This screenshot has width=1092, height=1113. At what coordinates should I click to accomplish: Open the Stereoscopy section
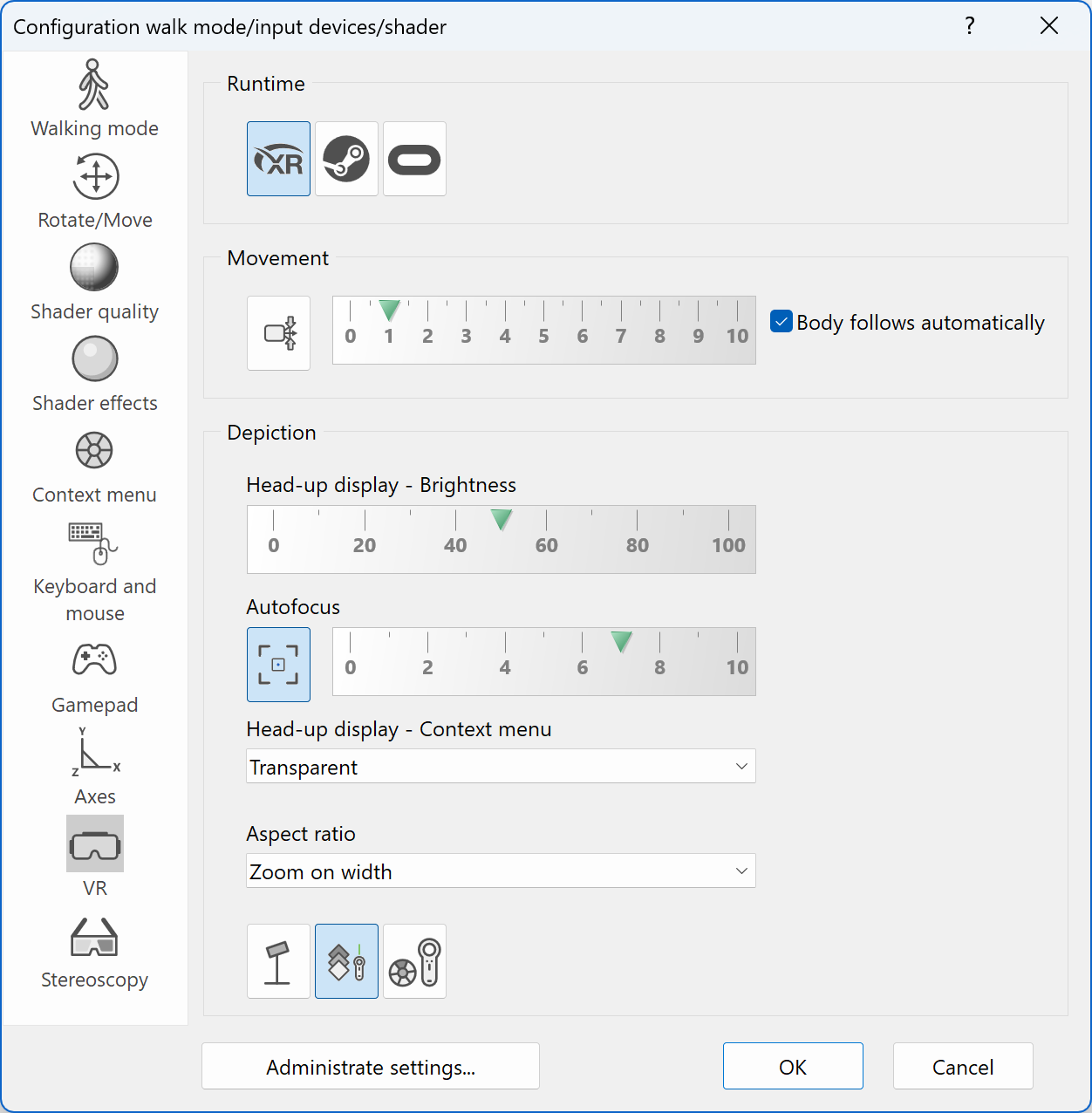coord(94,953)
